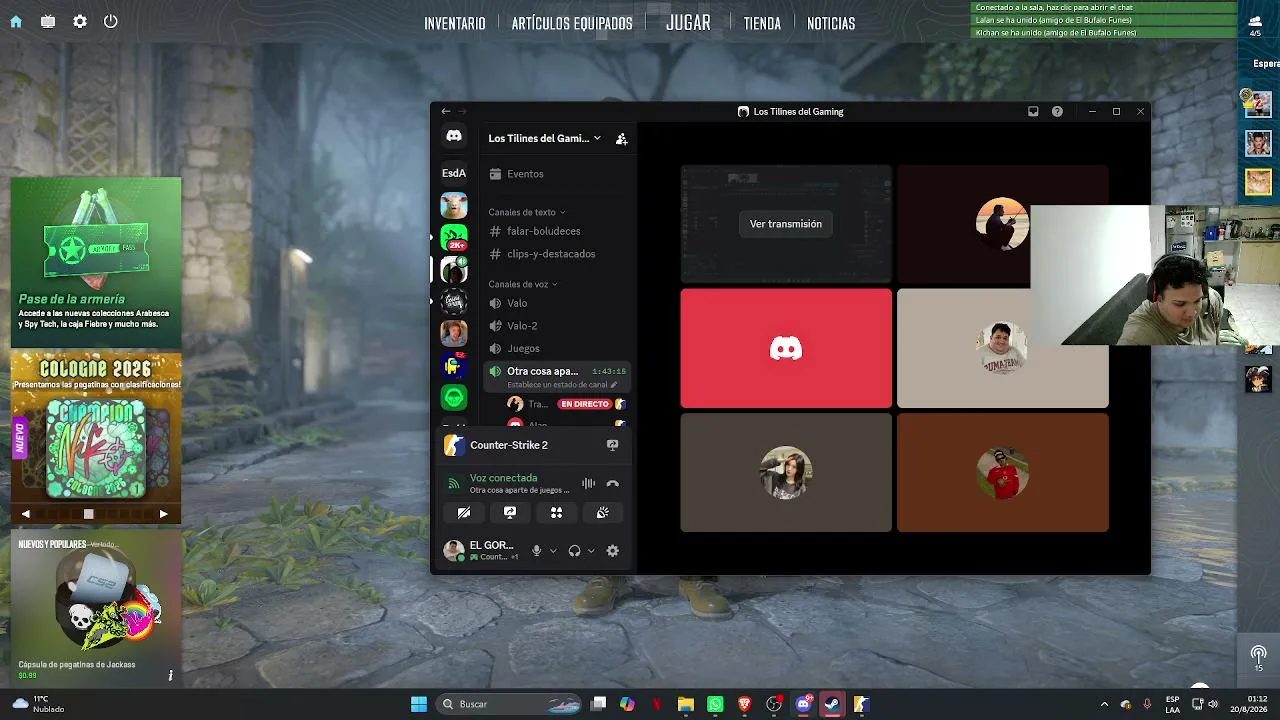
Task: Share your screen in Discord
Action: click(x=510, y=513)
